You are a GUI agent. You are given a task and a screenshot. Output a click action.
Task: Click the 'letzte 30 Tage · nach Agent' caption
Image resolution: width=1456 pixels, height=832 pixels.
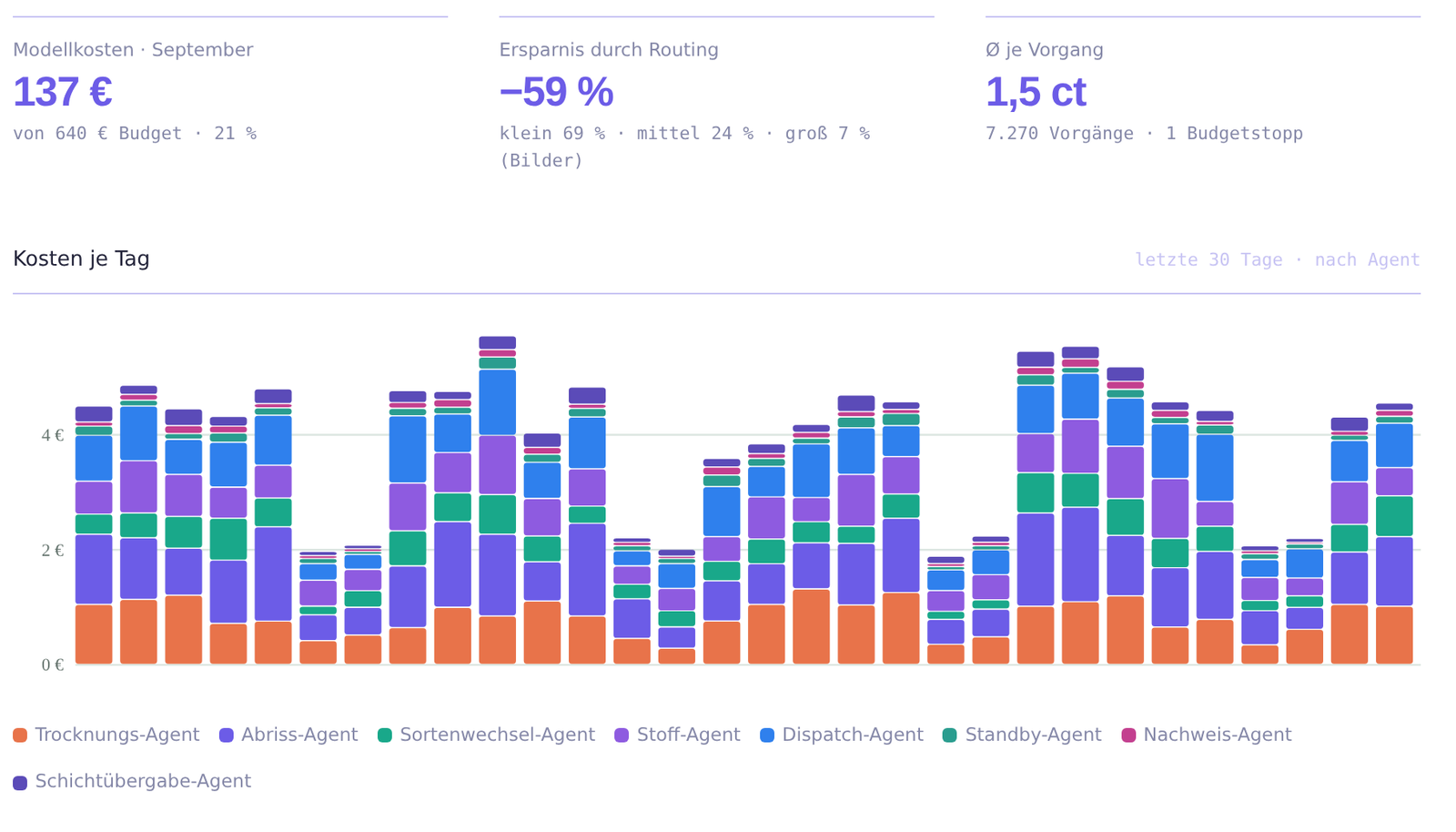click(1278, 260)
